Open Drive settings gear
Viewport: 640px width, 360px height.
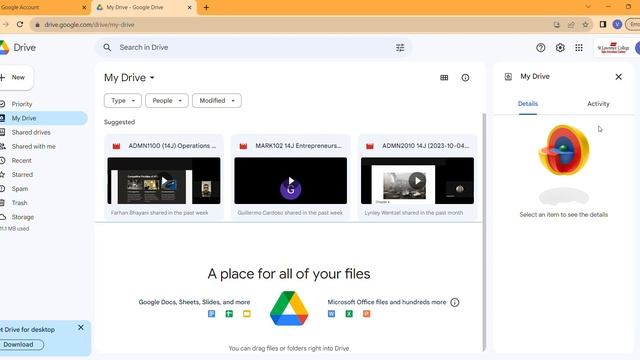click(560, 48)
